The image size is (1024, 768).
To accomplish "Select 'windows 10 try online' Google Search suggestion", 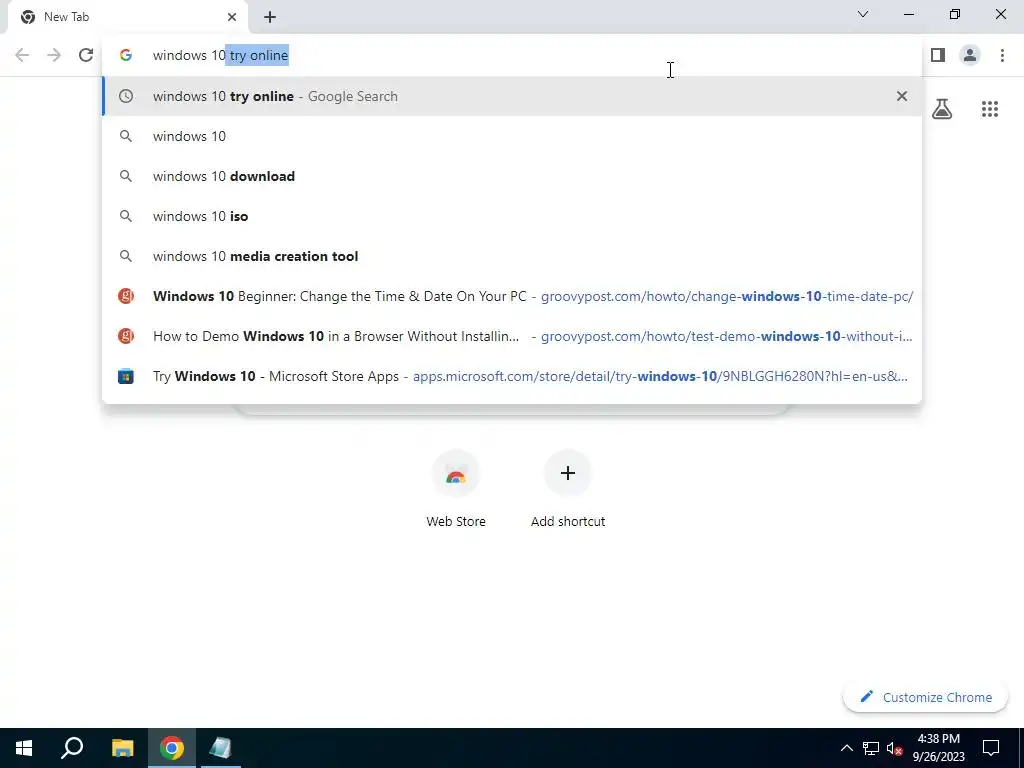I will click(x=512, y=96).
